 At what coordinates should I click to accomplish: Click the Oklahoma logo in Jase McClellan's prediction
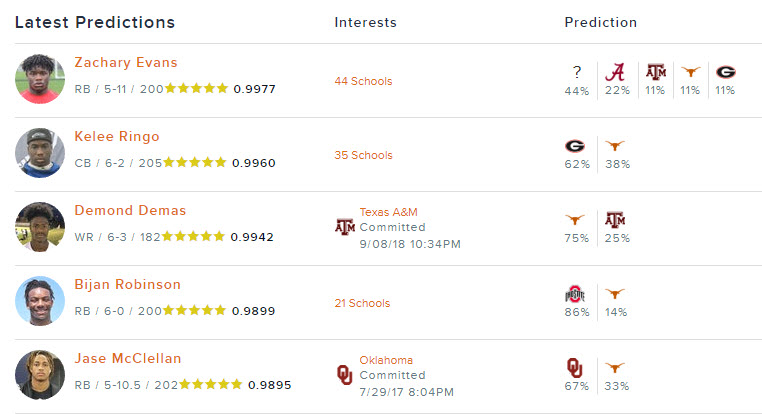coord(575,368)
